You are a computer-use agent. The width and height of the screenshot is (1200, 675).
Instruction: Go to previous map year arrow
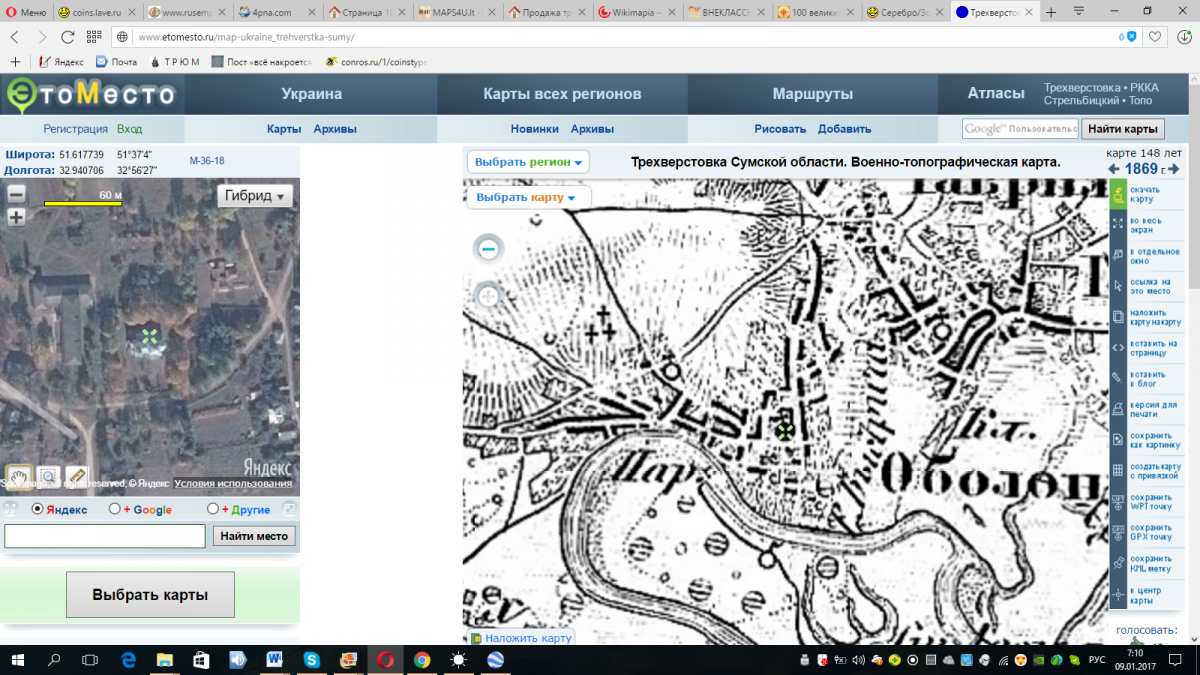coord(1114,169)
